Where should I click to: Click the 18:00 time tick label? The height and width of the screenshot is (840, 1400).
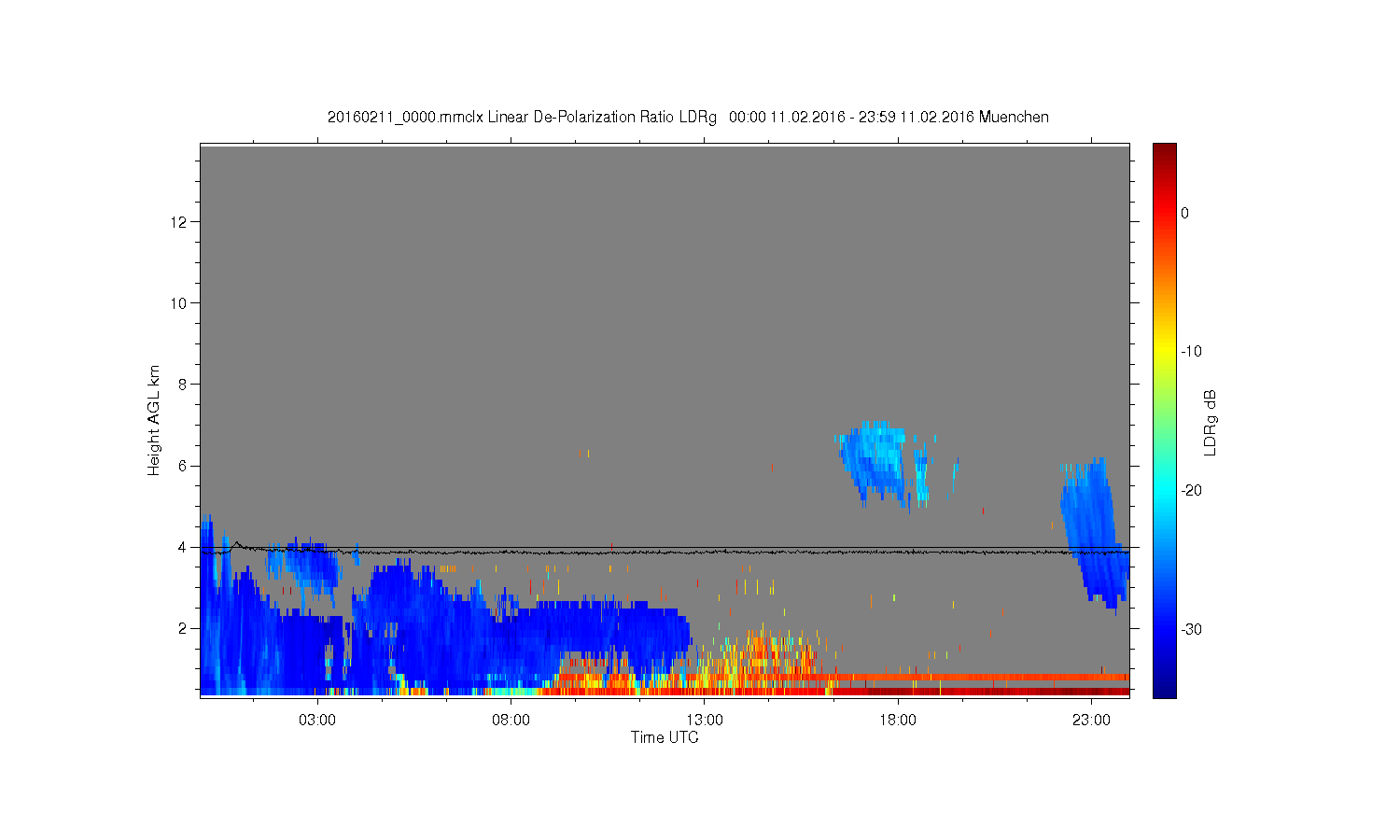(x=898, y=720)
